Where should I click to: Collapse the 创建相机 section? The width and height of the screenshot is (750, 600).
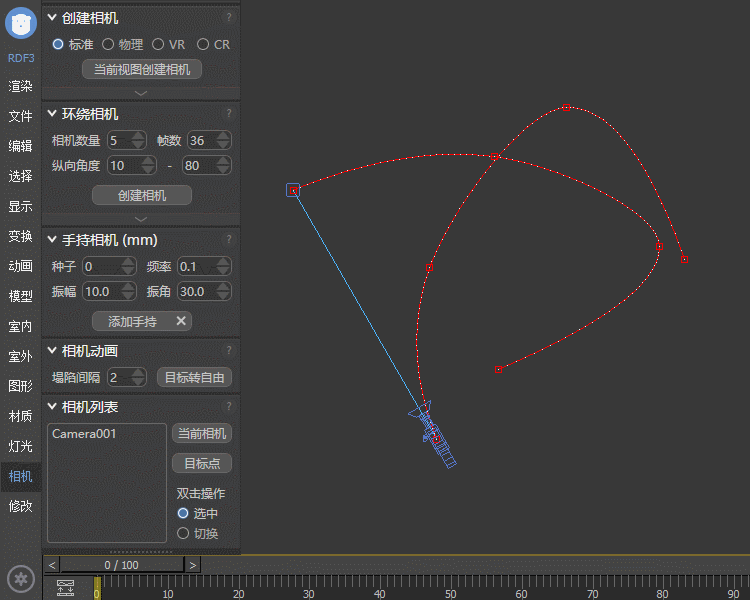[52, 18]
